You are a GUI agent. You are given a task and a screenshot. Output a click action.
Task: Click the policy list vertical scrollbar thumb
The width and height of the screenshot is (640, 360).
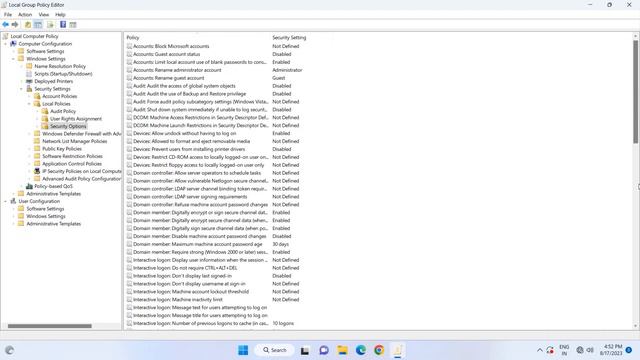click(636, 92)
